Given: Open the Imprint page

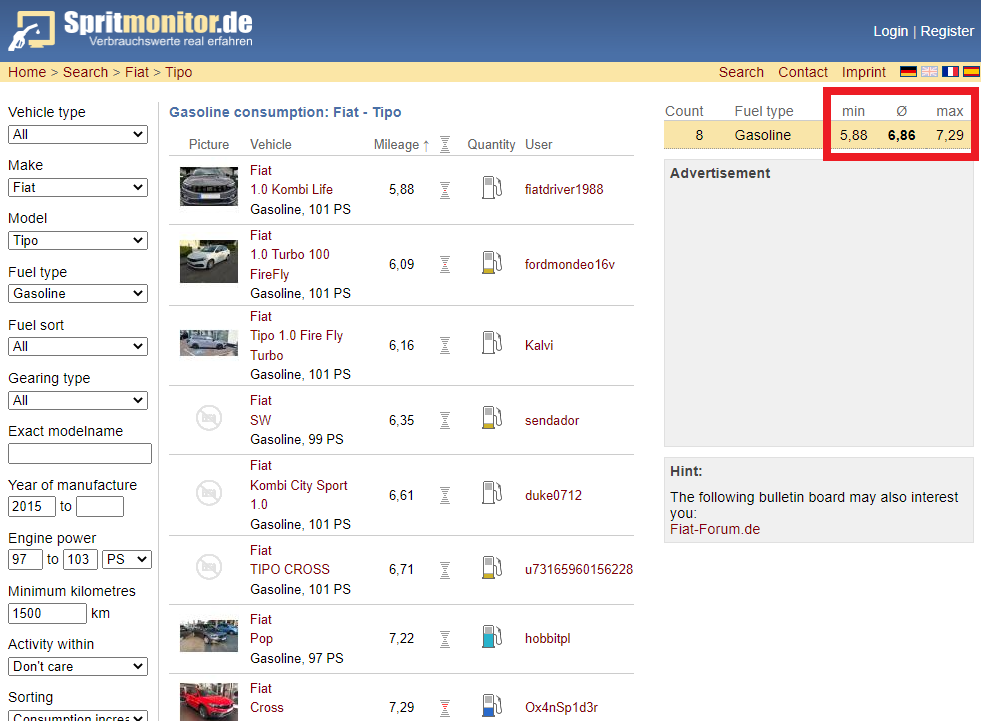Looking at the screenshot, I should pos(863,72).
